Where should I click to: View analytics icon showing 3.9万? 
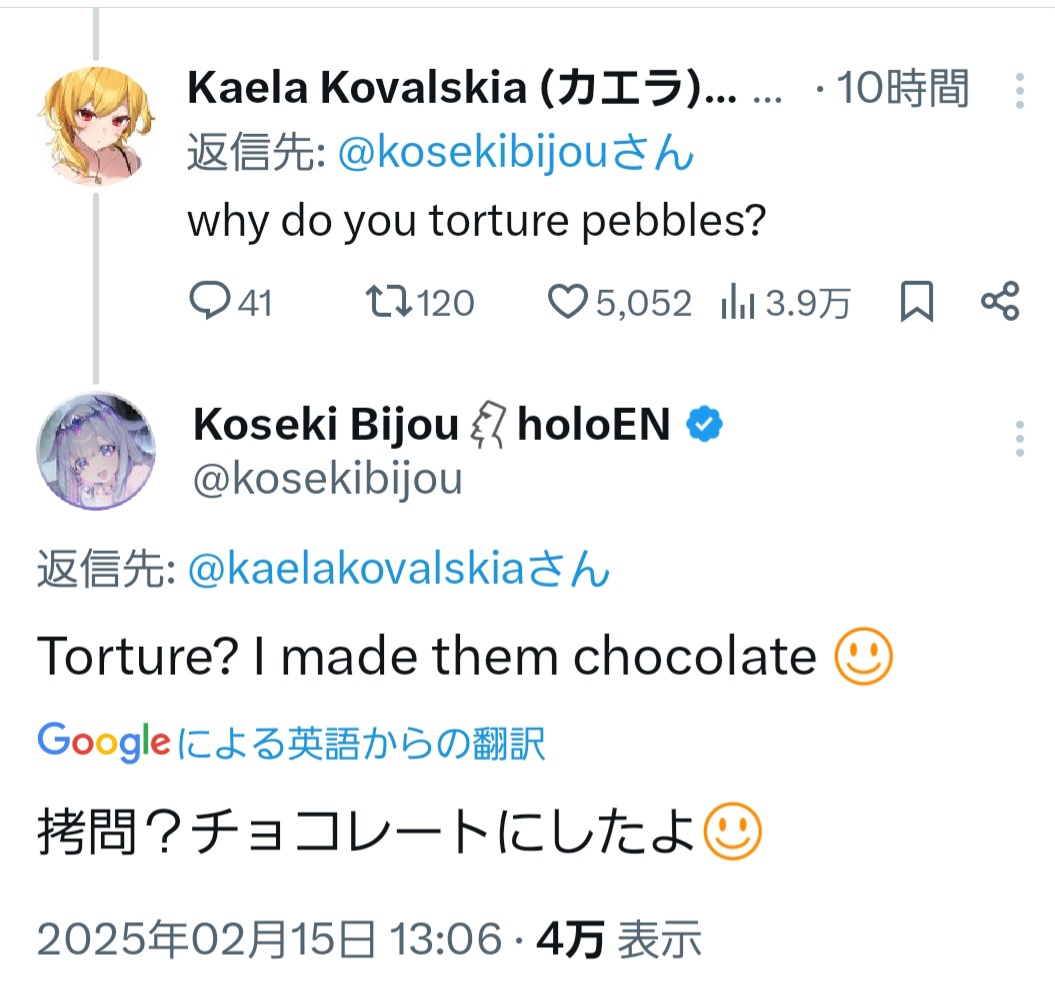pyautogui.click(x=736, y=303)
